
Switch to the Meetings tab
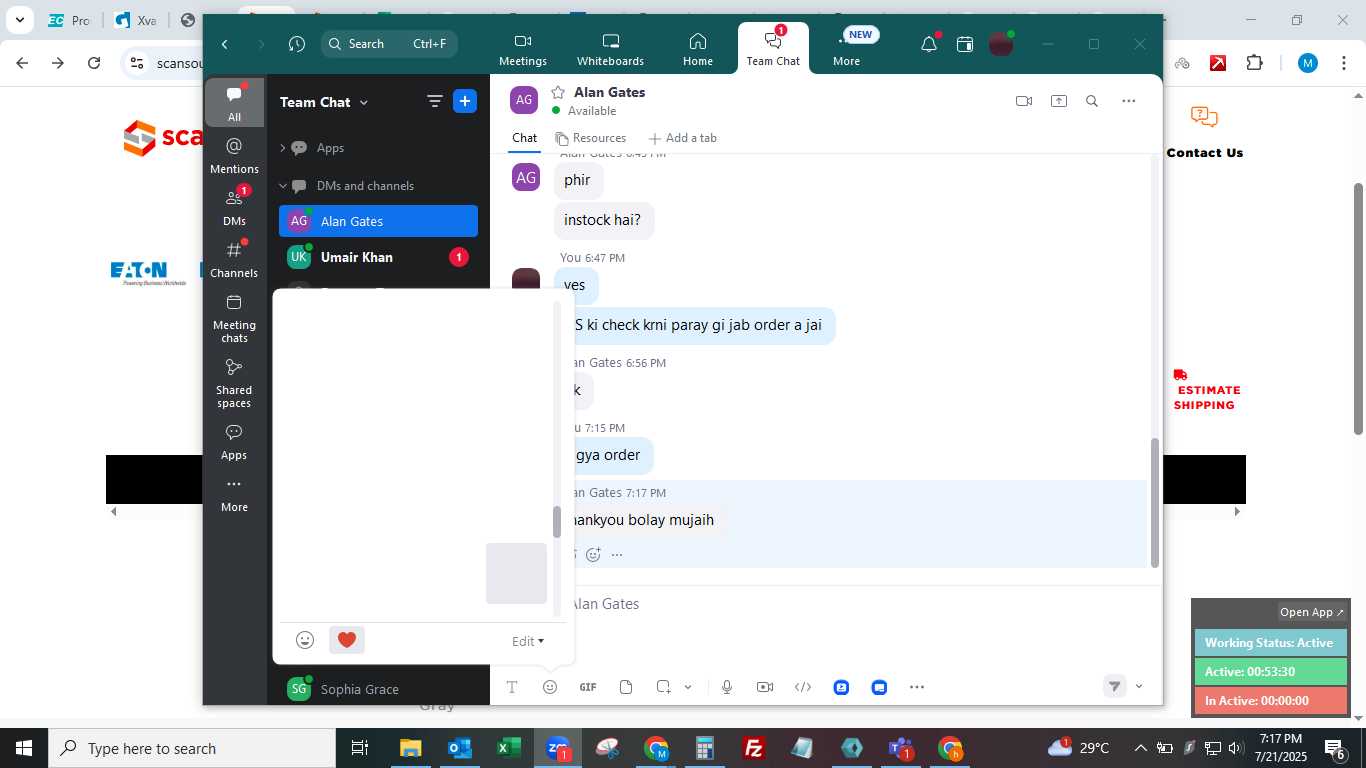click(523, 49)
